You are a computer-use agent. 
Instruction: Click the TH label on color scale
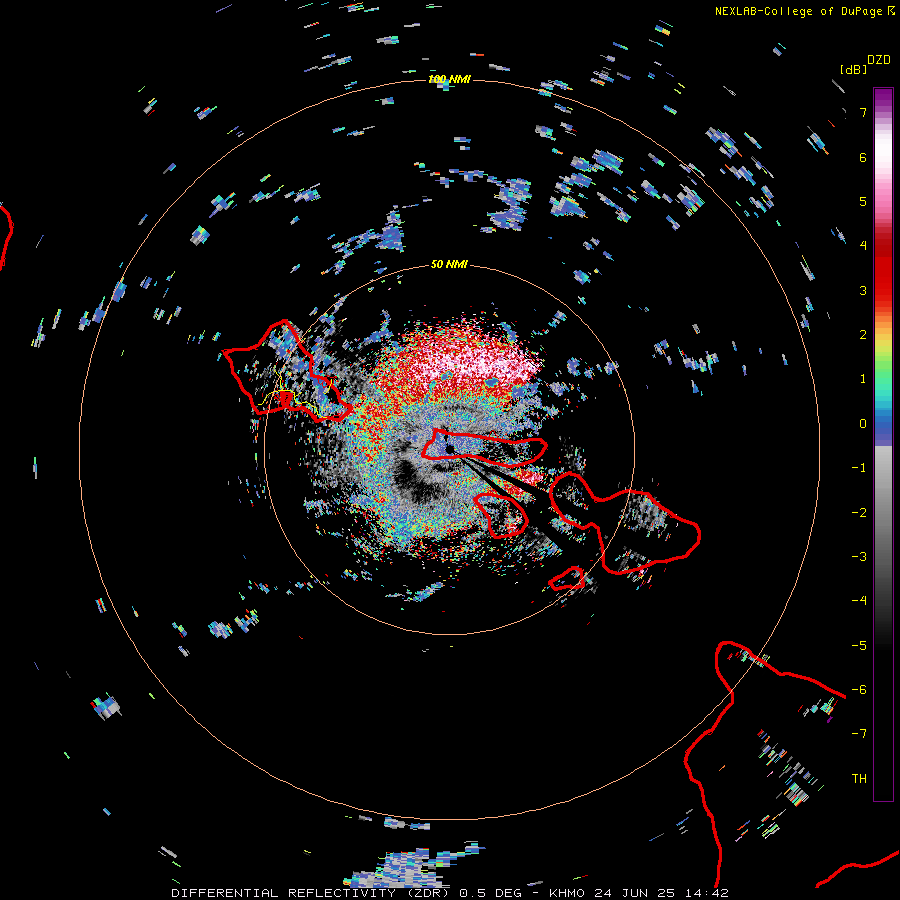click(x=859, y=779)
